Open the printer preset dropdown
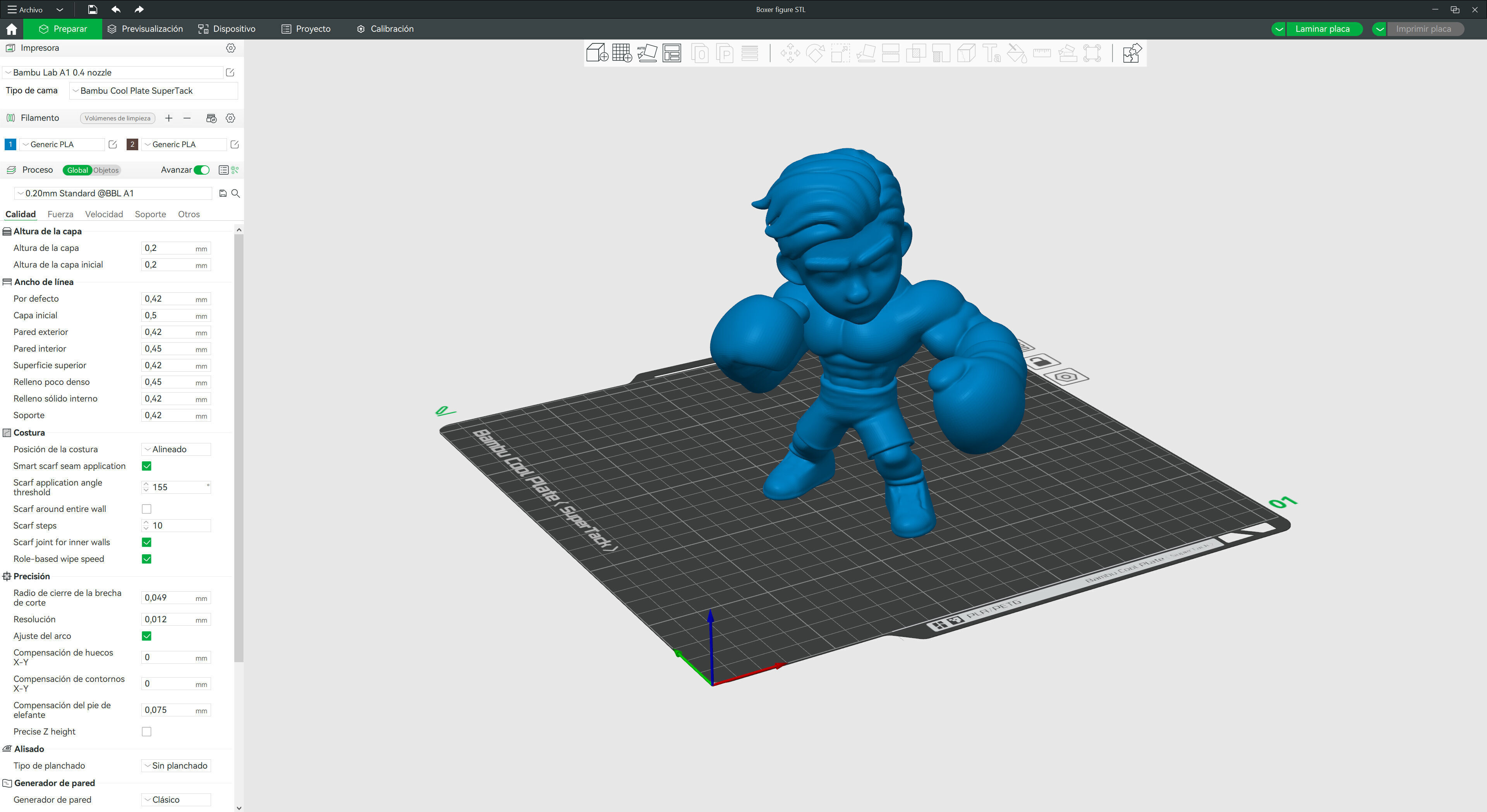The width and height of the screenshot is (1487, 812). point(113,72)
